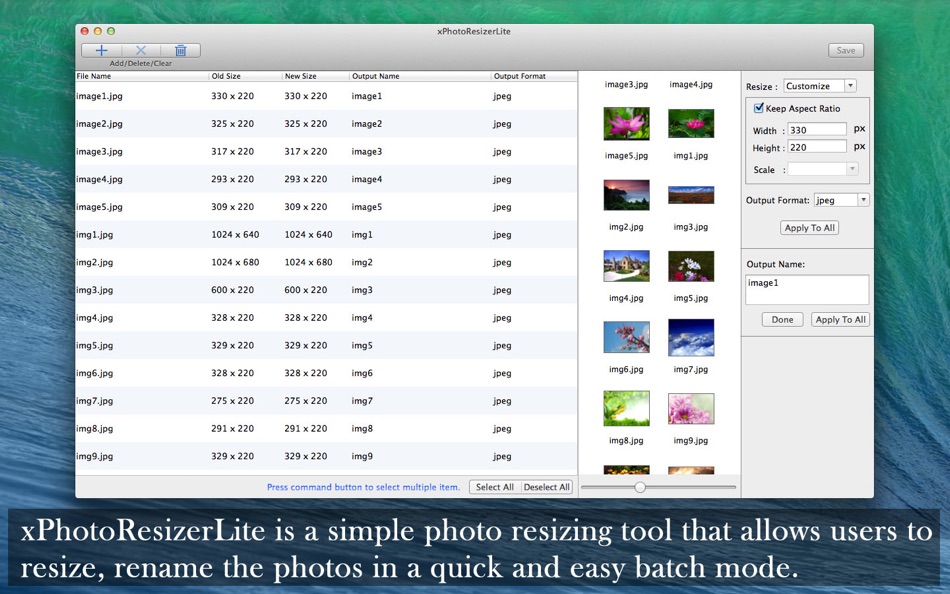Click the Clear (trash) toolbar icon
This screenshot has height=594, width=950.
click(181, 51)
